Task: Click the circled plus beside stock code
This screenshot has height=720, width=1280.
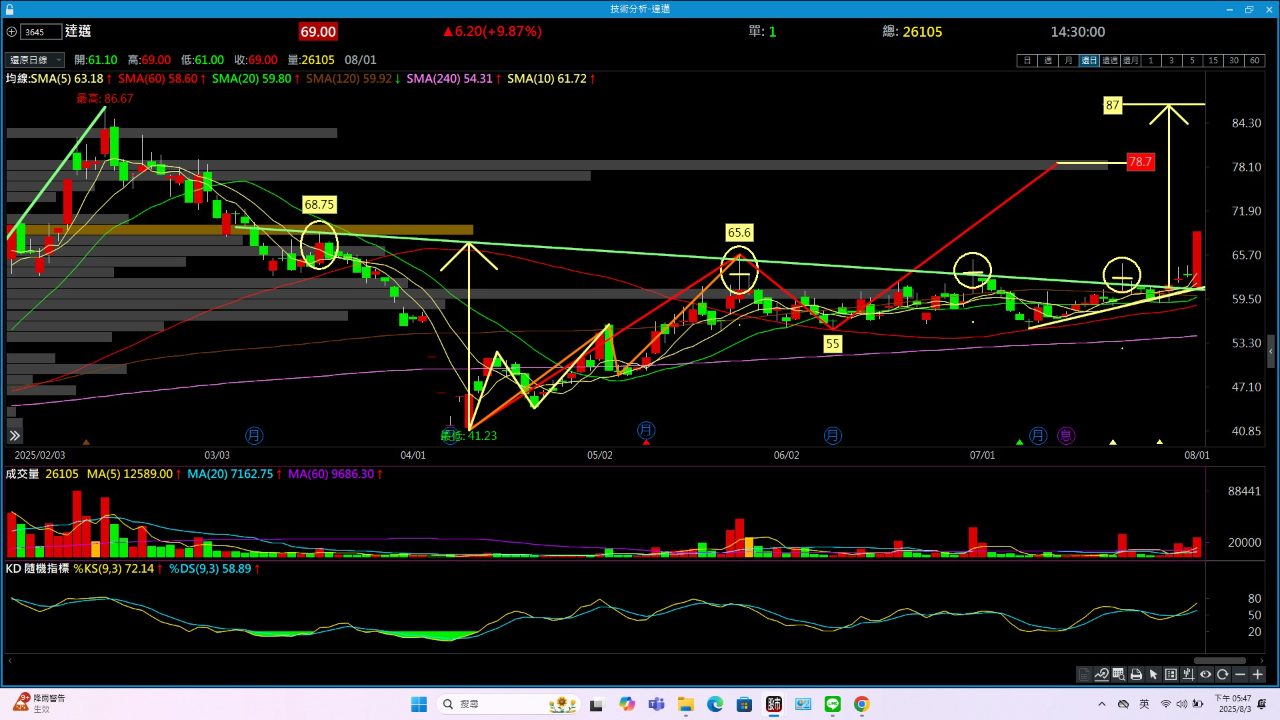Action: coord(11,32)
